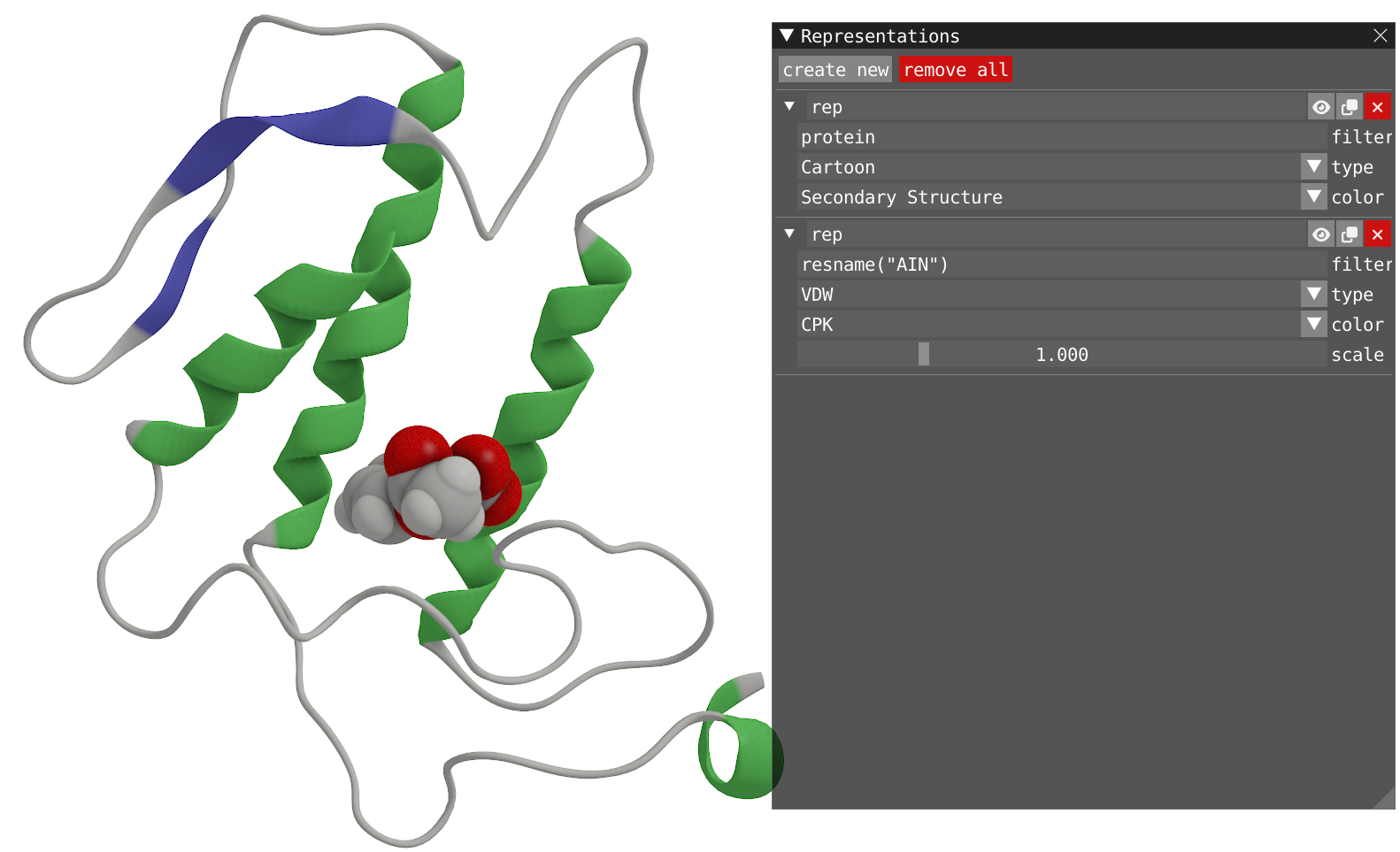The height and width of the screenshot is (852, 1400).
Task: Collapse the resname AIN rep section
Action: coord(789,234)
